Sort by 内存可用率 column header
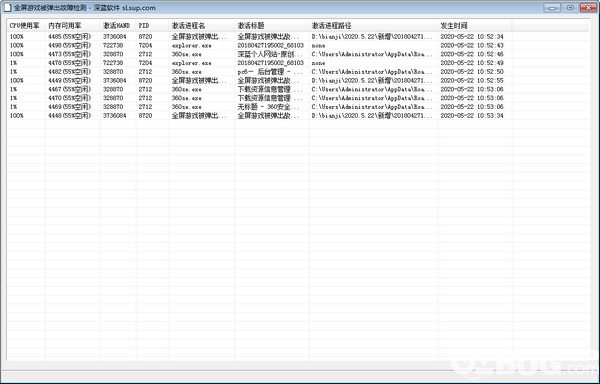Image resolution: width=600 pixels, height=384 pixels. 73,26
